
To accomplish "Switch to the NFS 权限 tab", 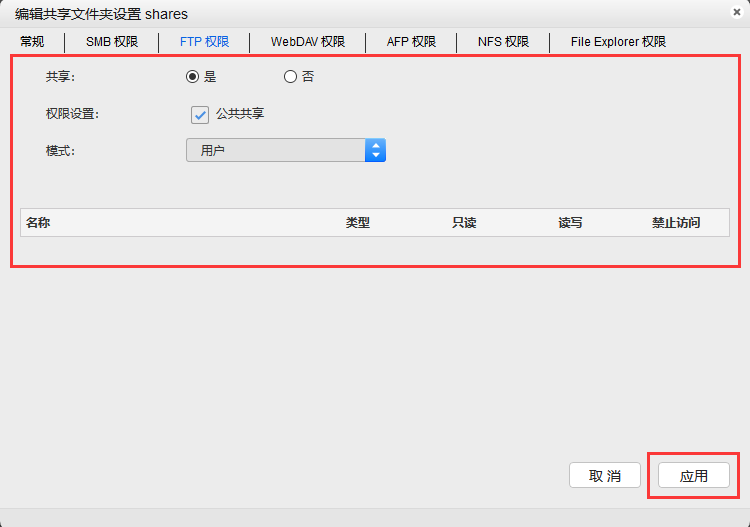I will pos(503,42).
